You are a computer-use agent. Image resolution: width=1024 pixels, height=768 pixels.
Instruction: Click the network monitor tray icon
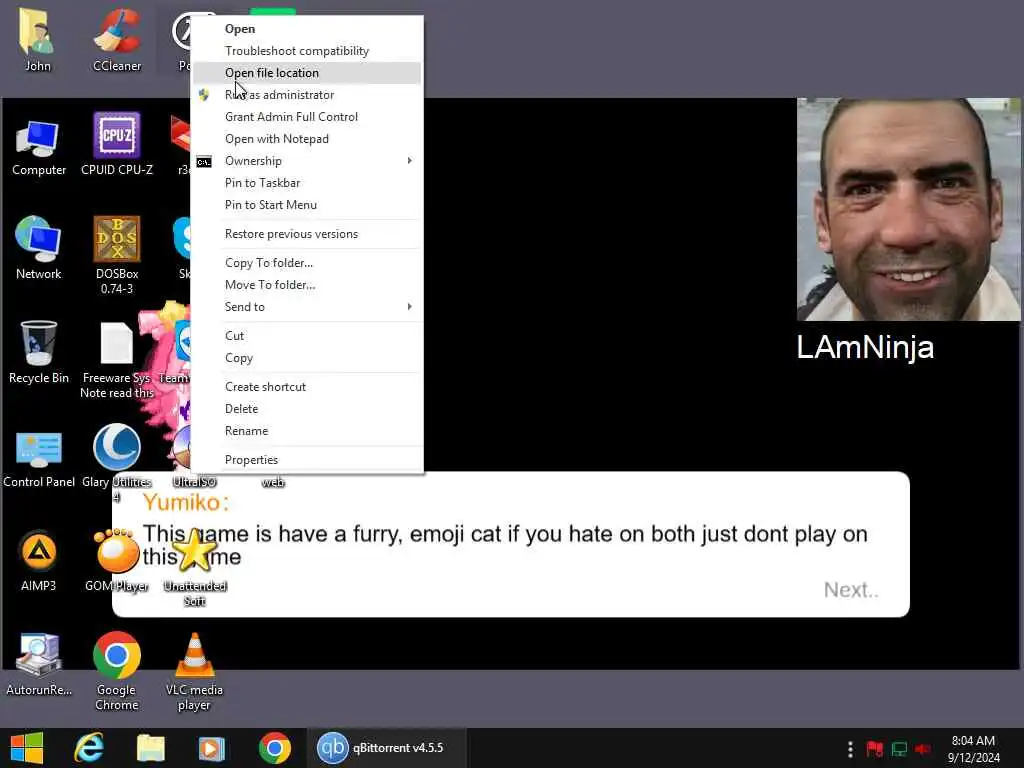(x=899, y=748)
